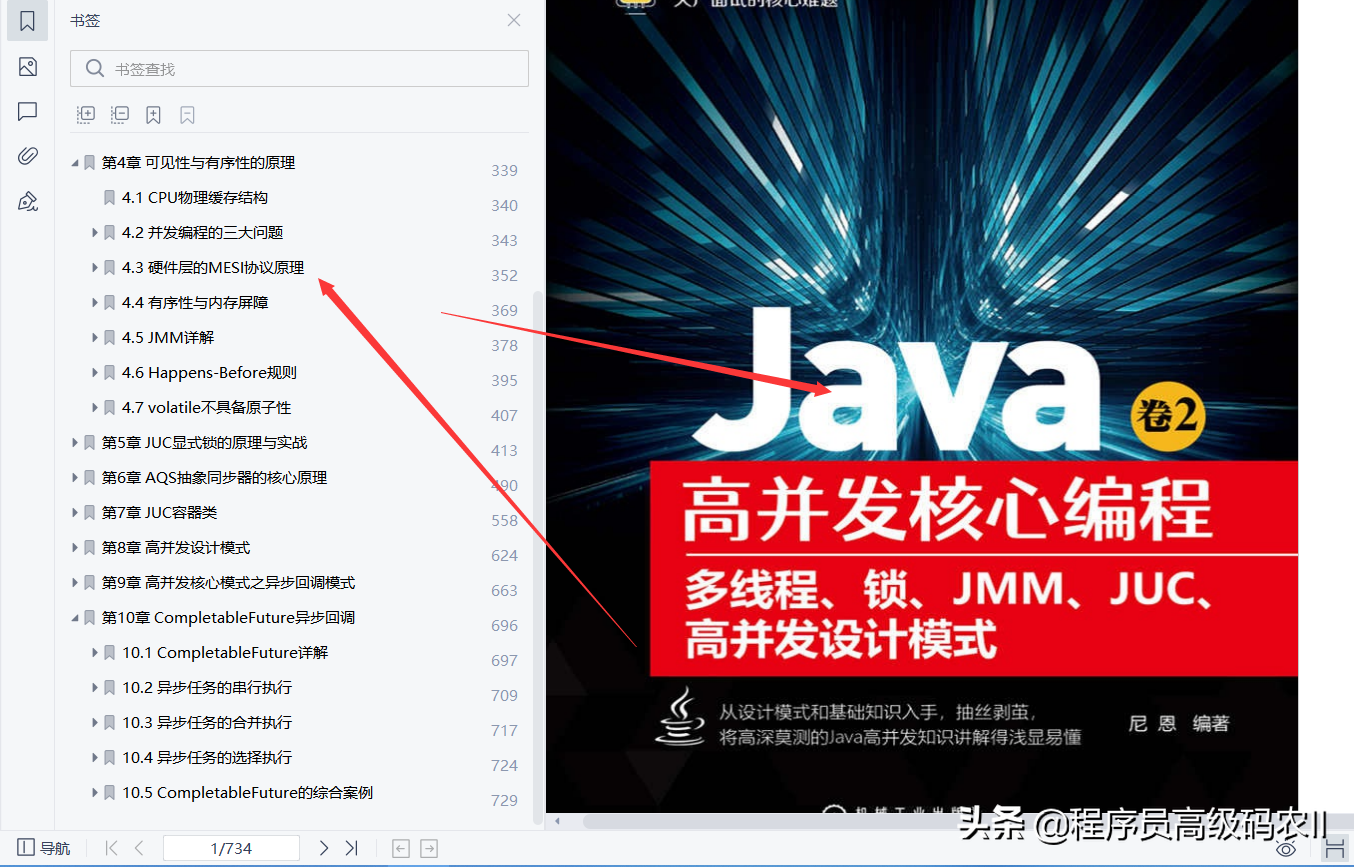Collapse all bookmarks with the minus icon
This screenshot has width=1354, height=867.
(119, 114)
